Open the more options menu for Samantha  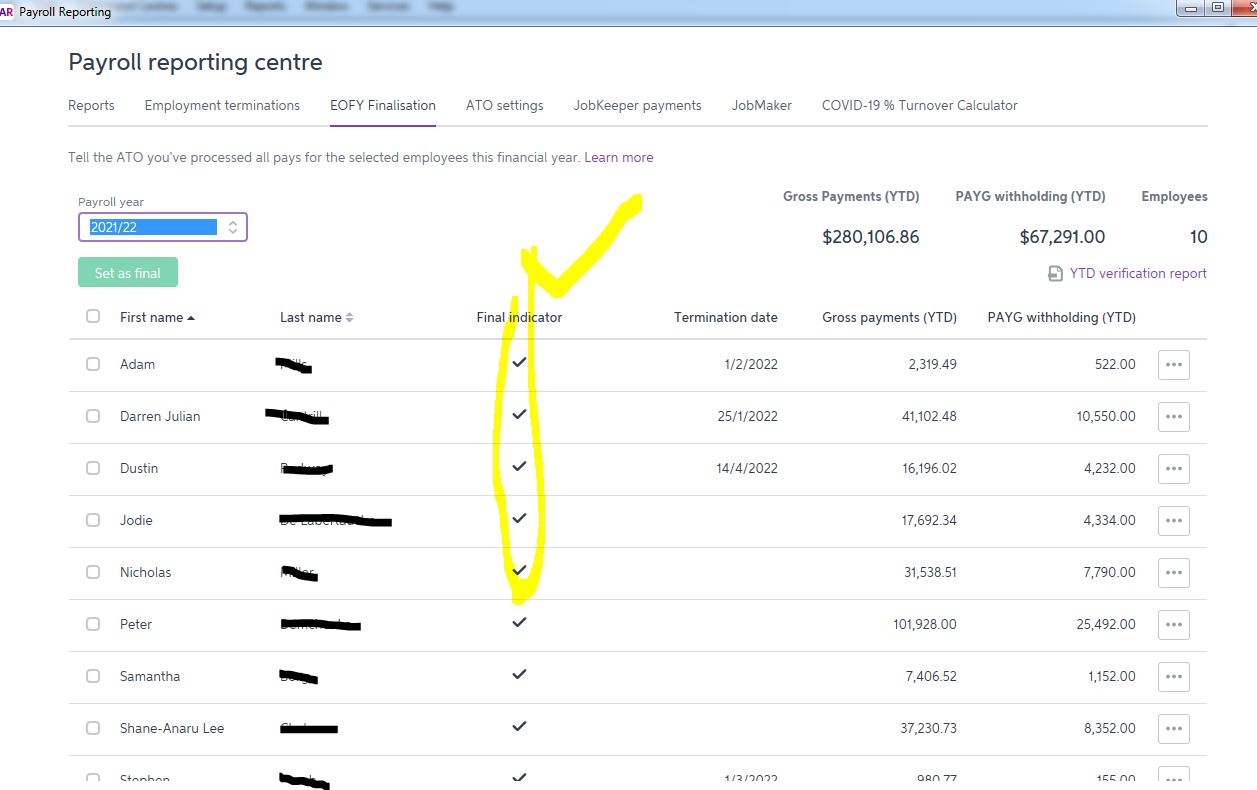tap(1173, 677)
